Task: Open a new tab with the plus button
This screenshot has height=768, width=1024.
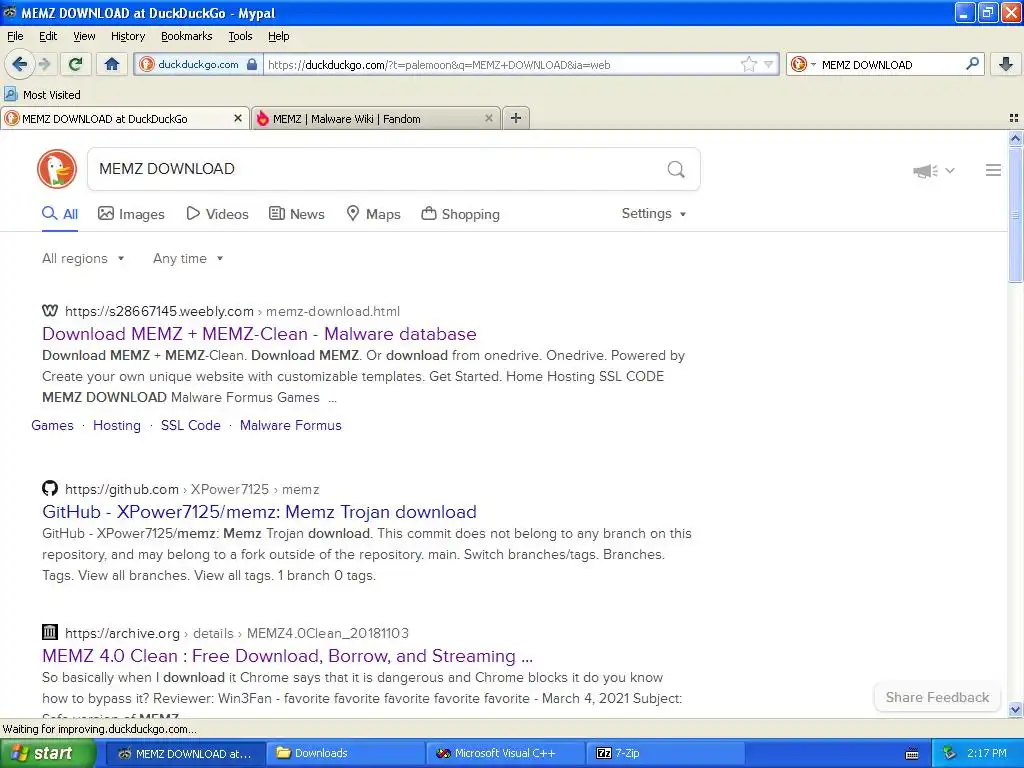Action: pyautogui.click(x=516, y=118)
